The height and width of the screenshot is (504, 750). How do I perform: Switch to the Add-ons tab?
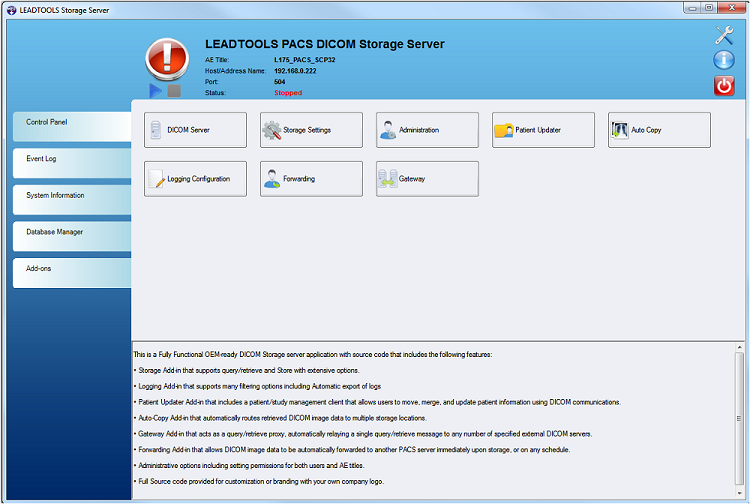72,273
